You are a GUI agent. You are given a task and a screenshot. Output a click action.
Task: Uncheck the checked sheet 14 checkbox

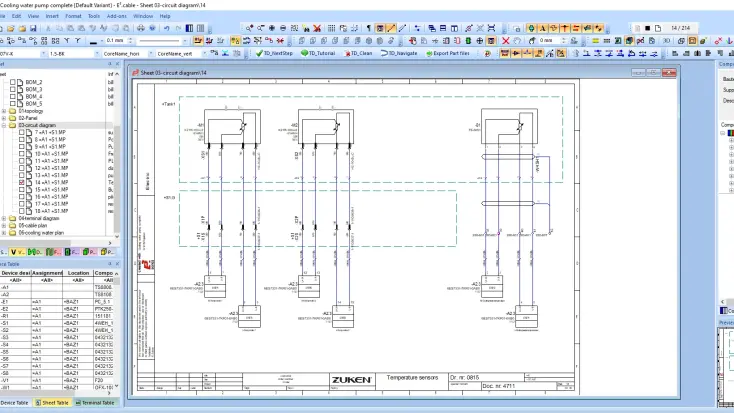pyautogui.click(x=23, y=182)
